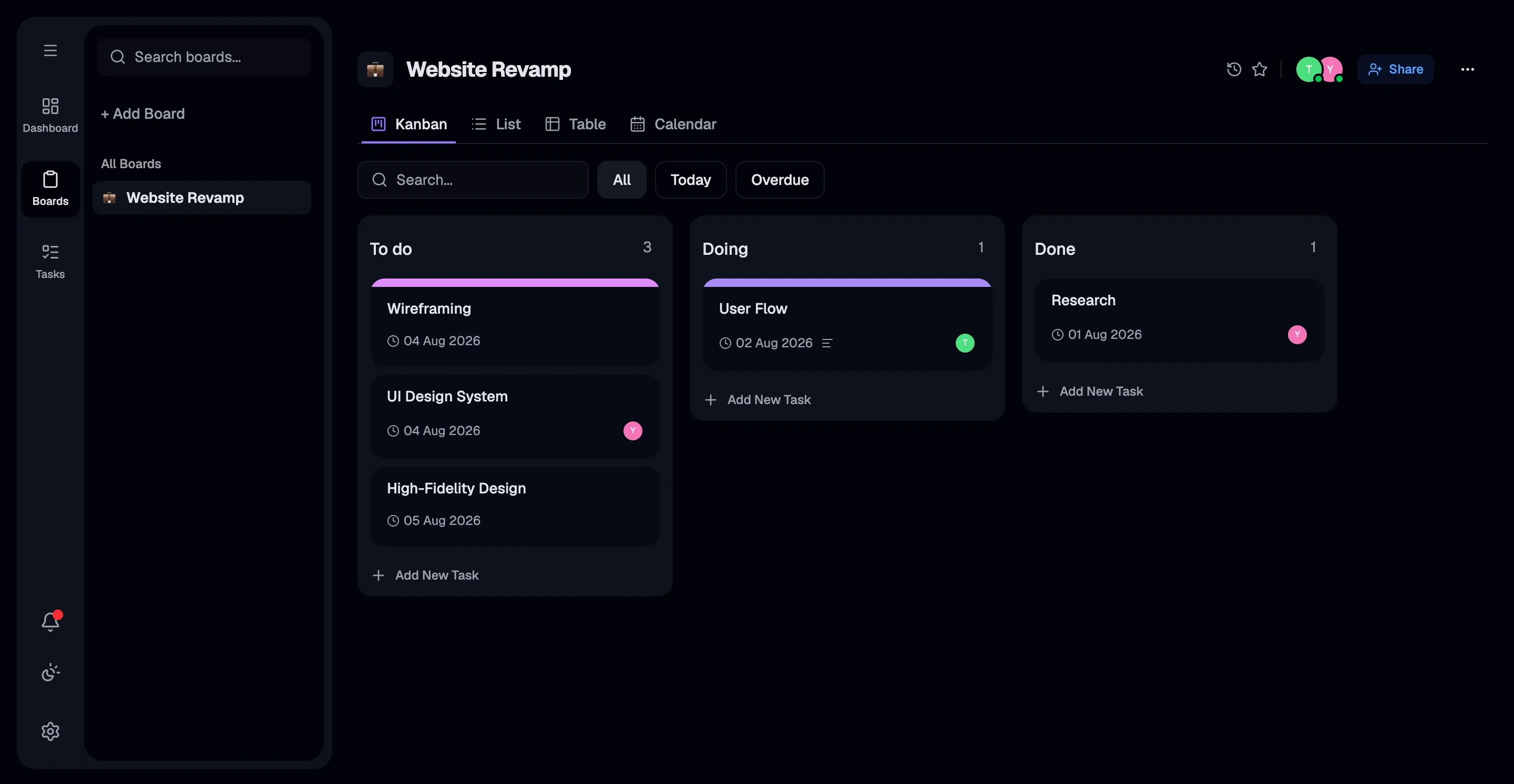The height and width of the screenshot is (784, 1514).
Task: Click the pink Y member avatar in header
Action: click(x=1331, y=69)
